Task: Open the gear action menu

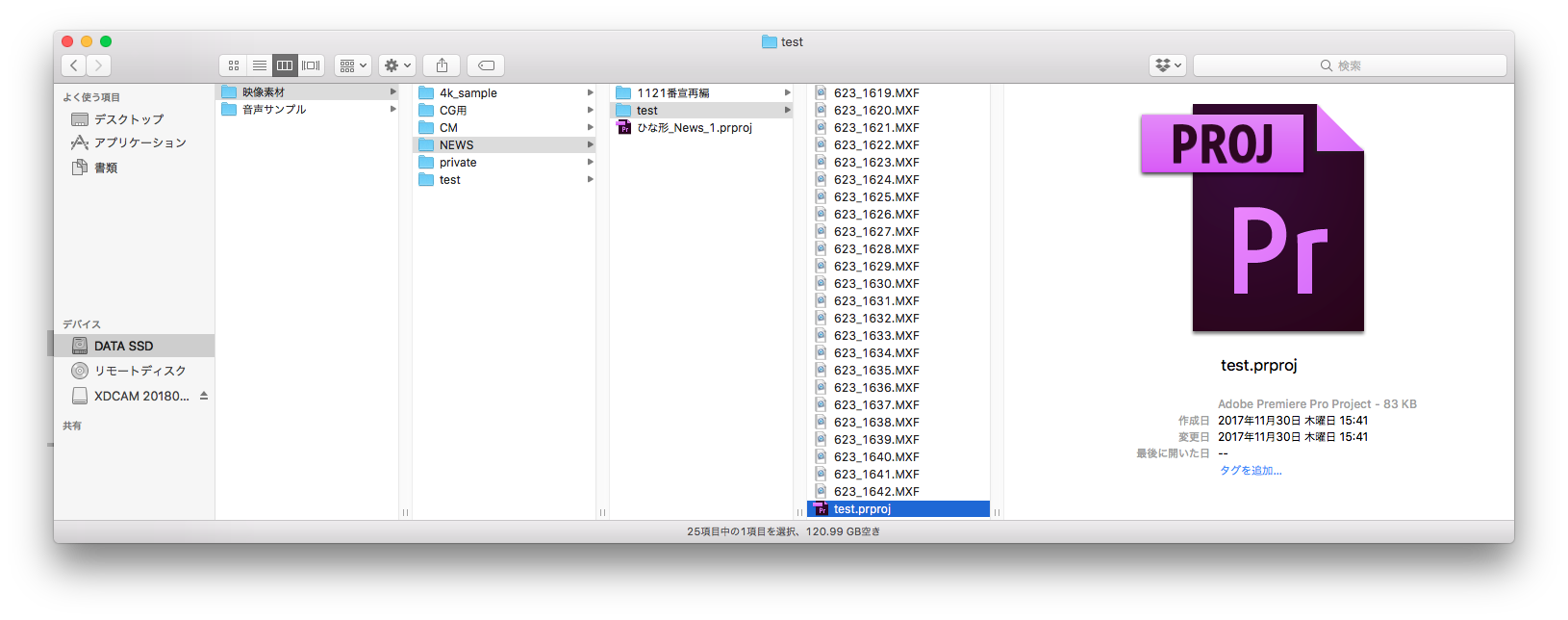Action: [x=397, y=65]
